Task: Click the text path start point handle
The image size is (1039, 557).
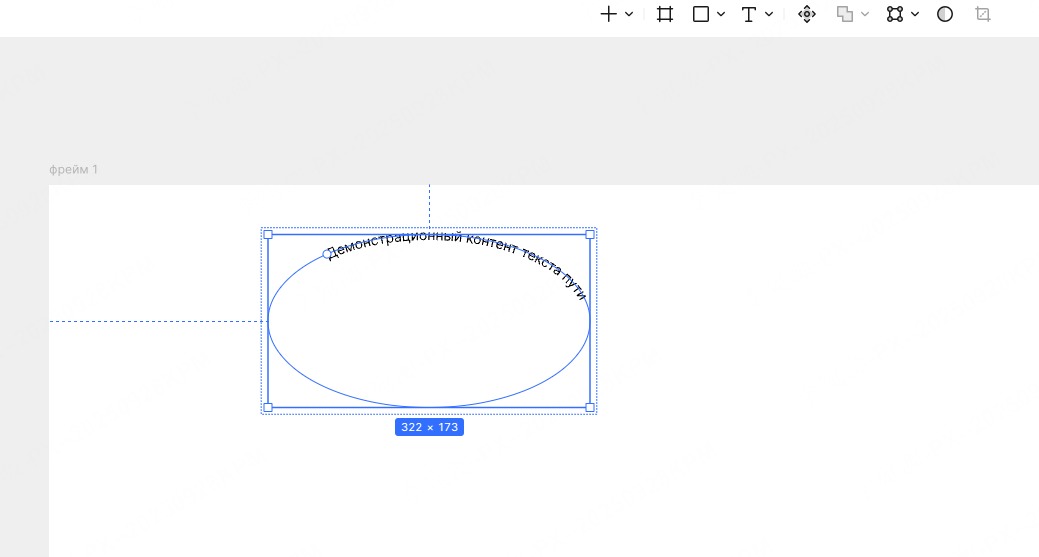Action: click(327, 254)
